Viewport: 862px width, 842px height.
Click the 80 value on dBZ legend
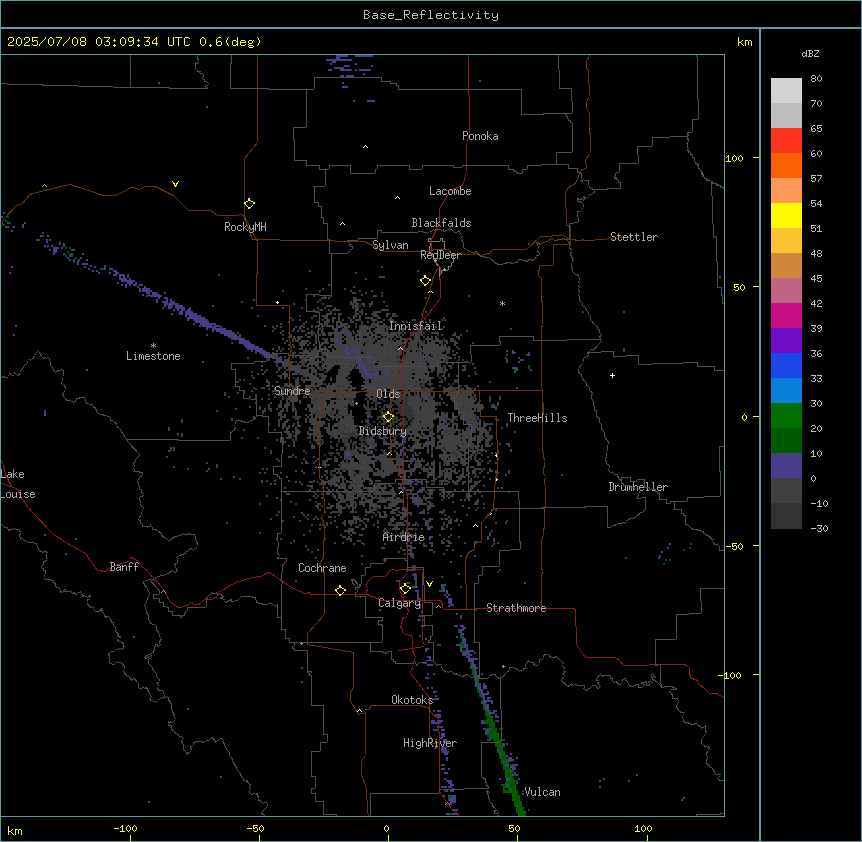click(x=816, y=78)
